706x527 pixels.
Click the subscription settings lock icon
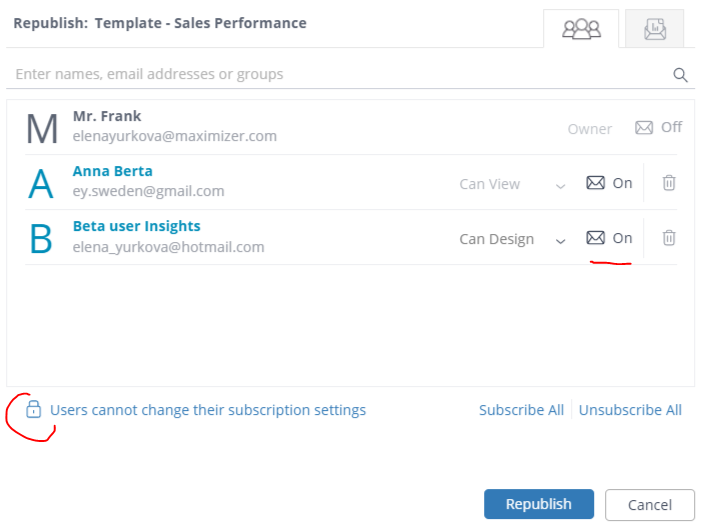[x=33, y=409]
